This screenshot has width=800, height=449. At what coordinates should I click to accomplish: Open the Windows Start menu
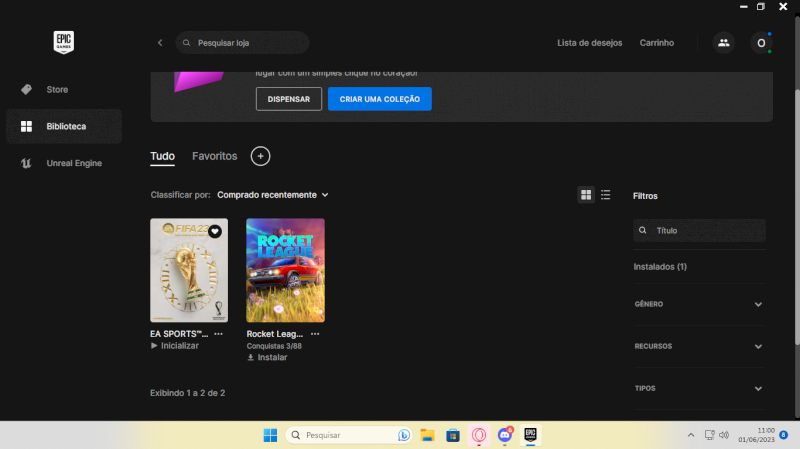click(270, 435)
